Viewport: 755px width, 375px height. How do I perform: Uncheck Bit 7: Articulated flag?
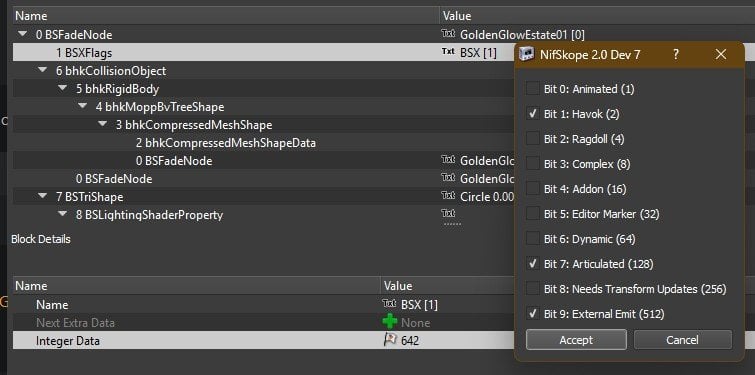coord(533,264)
